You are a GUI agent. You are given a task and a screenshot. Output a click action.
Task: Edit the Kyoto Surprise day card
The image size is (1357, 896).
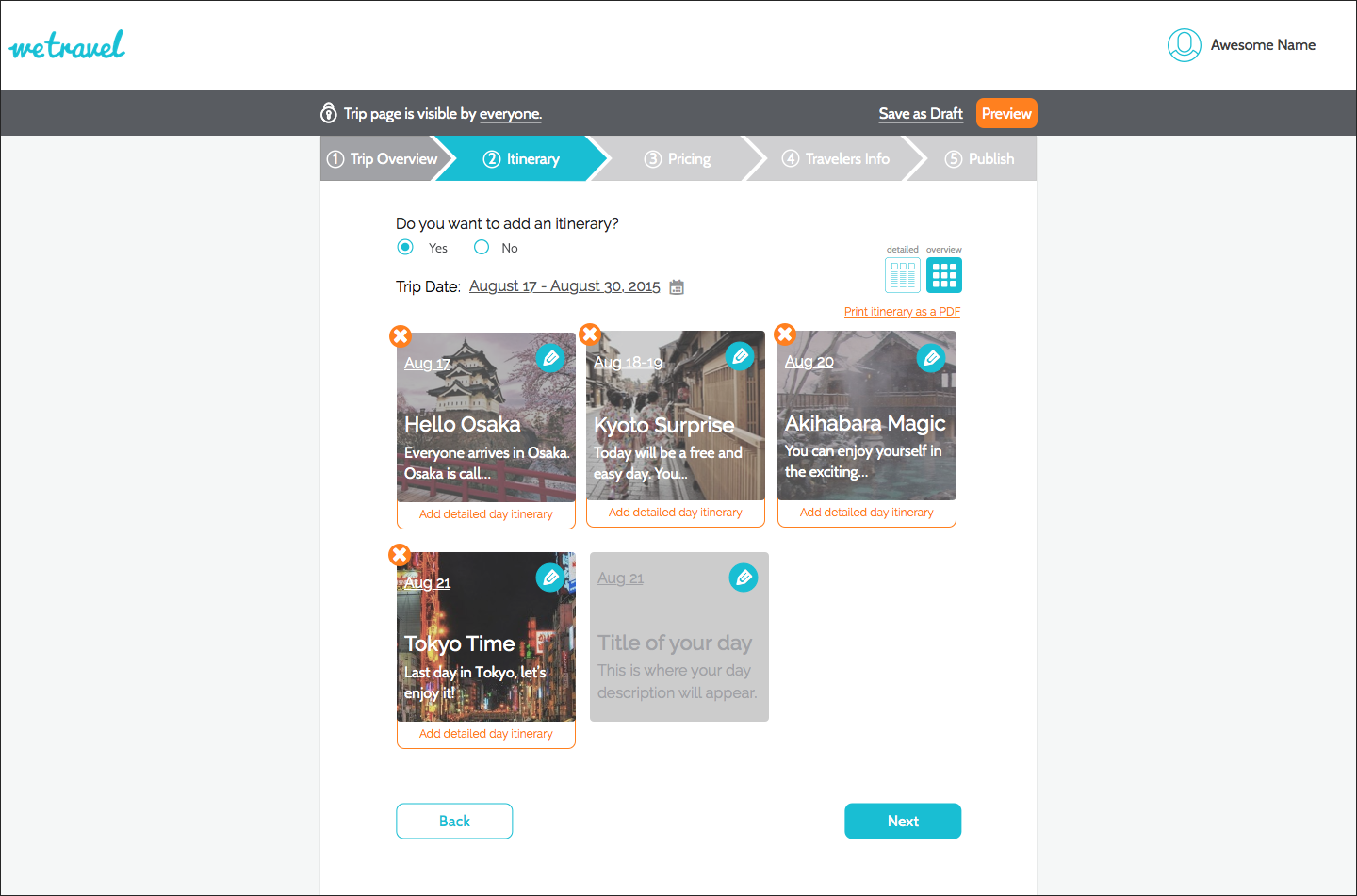740,356
